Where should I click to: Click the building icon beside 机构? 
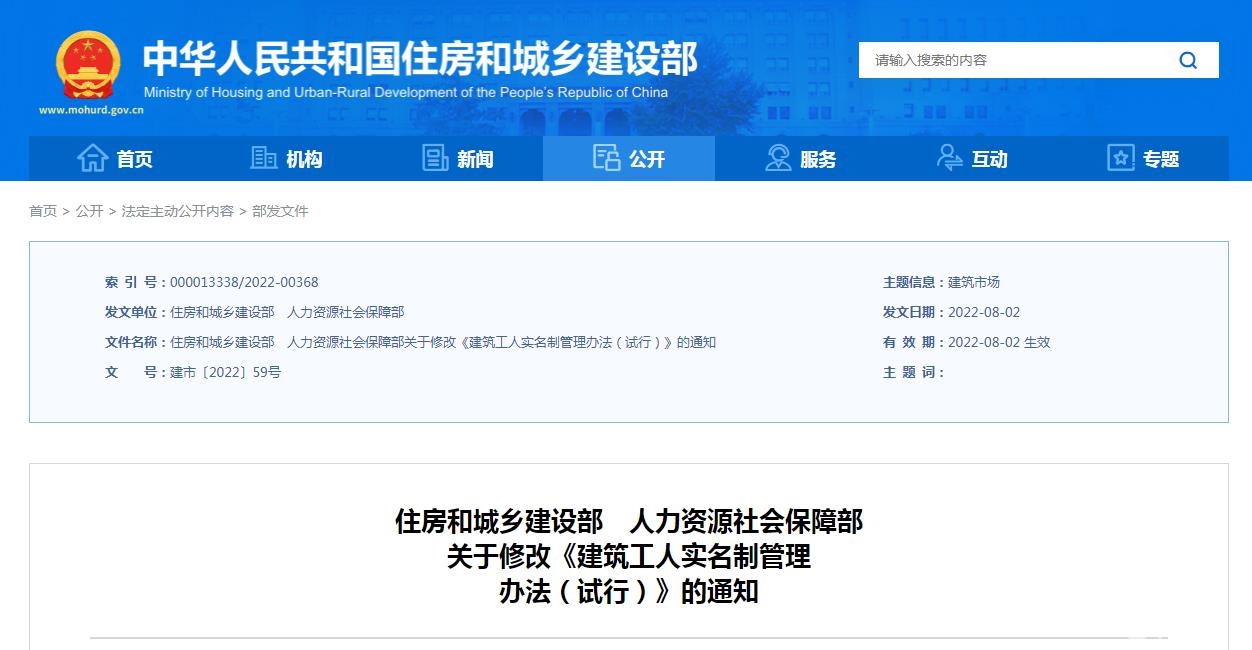[264, 158]
